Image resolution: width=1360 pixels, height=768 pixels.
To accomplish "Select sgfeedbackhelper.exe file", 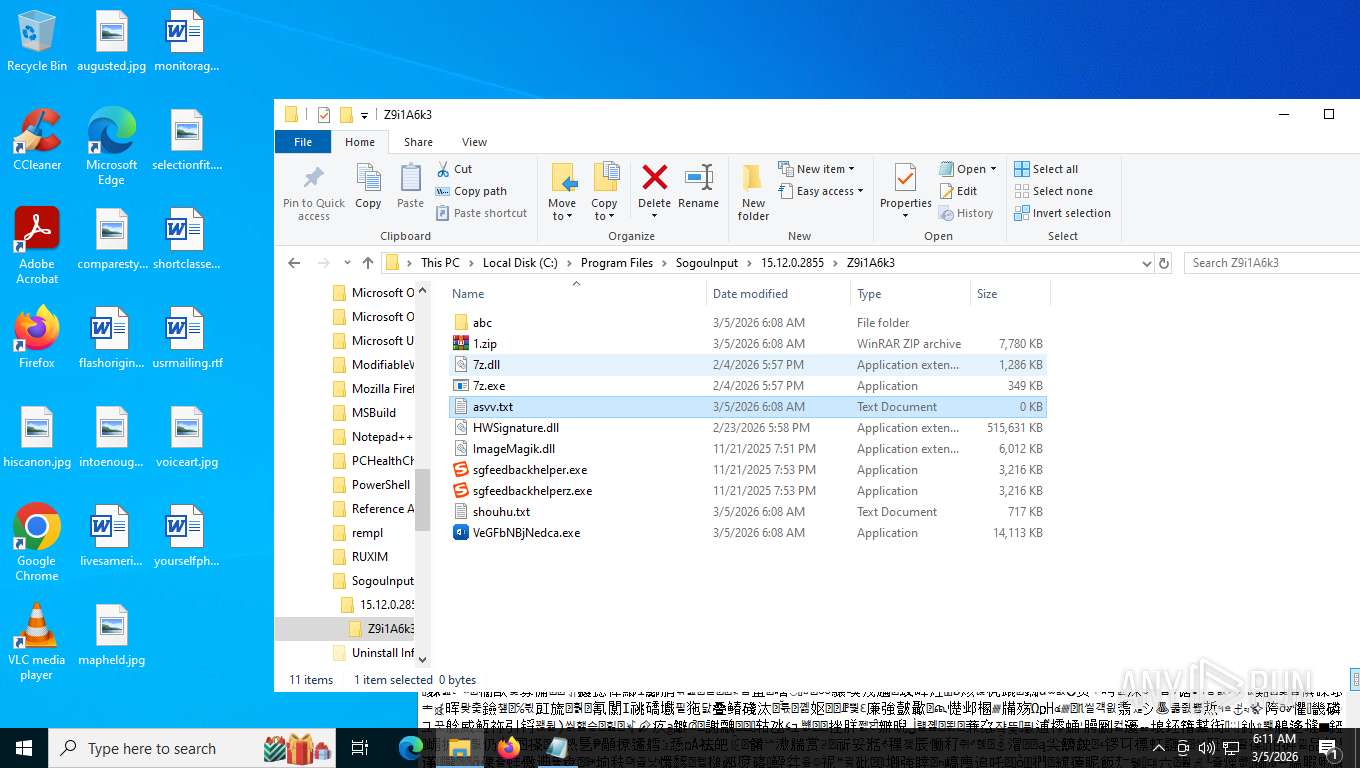I will coord(747,470).
